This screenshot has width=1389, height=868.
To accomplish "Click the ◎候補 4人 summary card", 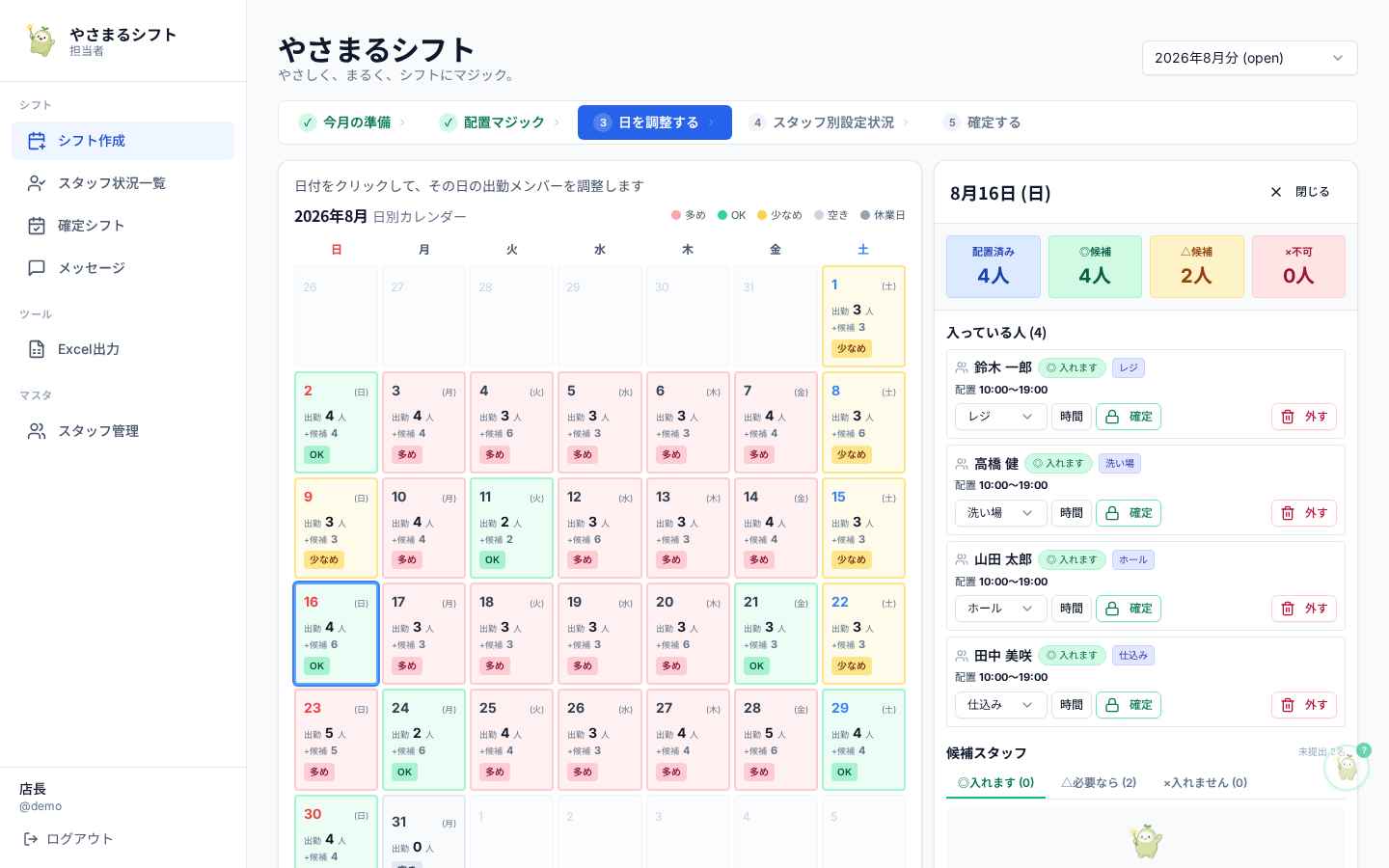I will tap(1095, 267).
